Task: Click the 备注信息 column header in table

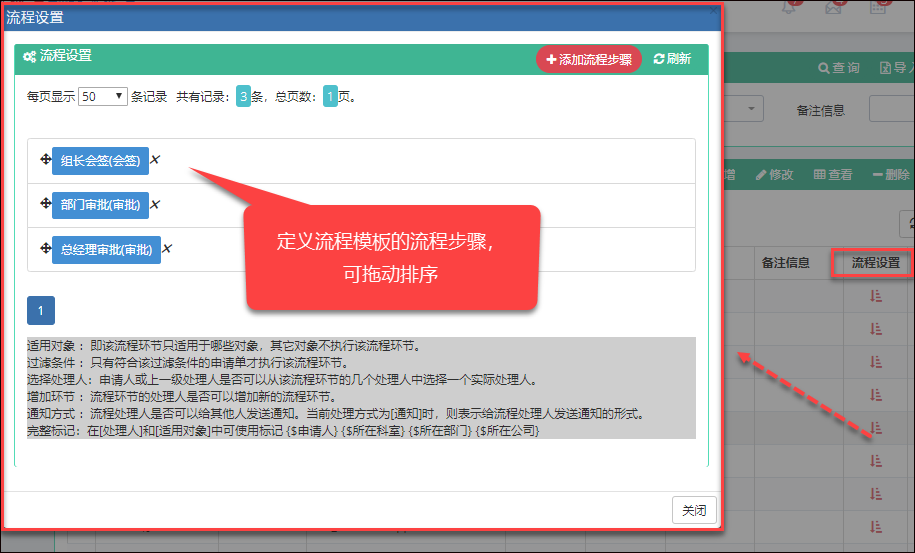Action: click(x=785, y=263)
